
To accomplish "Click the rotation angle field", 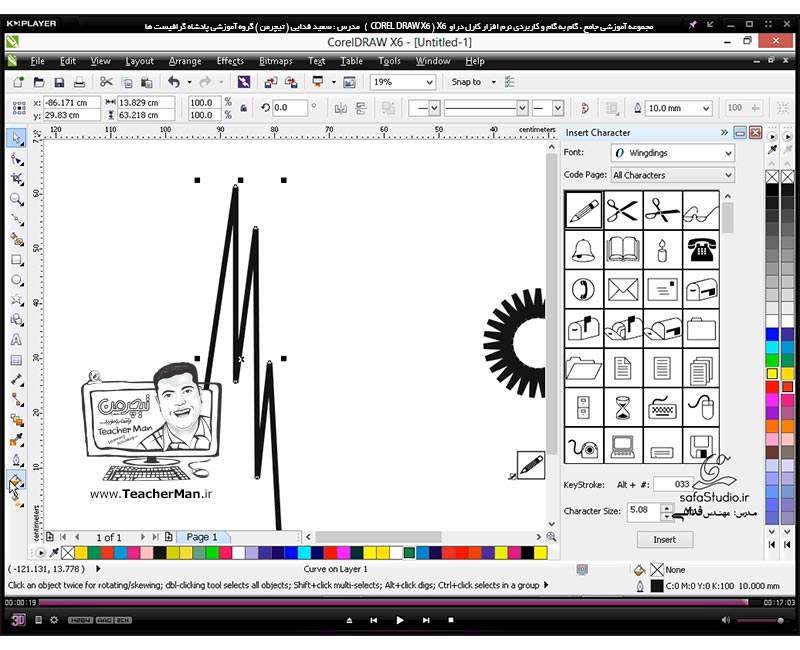I will click(289, 108).
